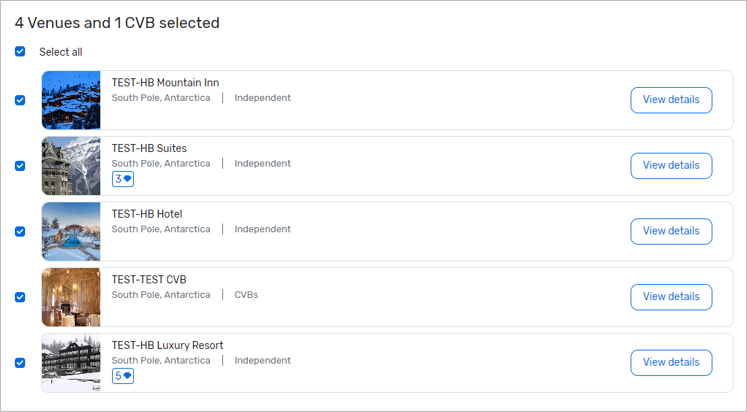View details for TEST-HB Mountain Inn
This screenshot has height=412, width=747.
coord(670,100)
